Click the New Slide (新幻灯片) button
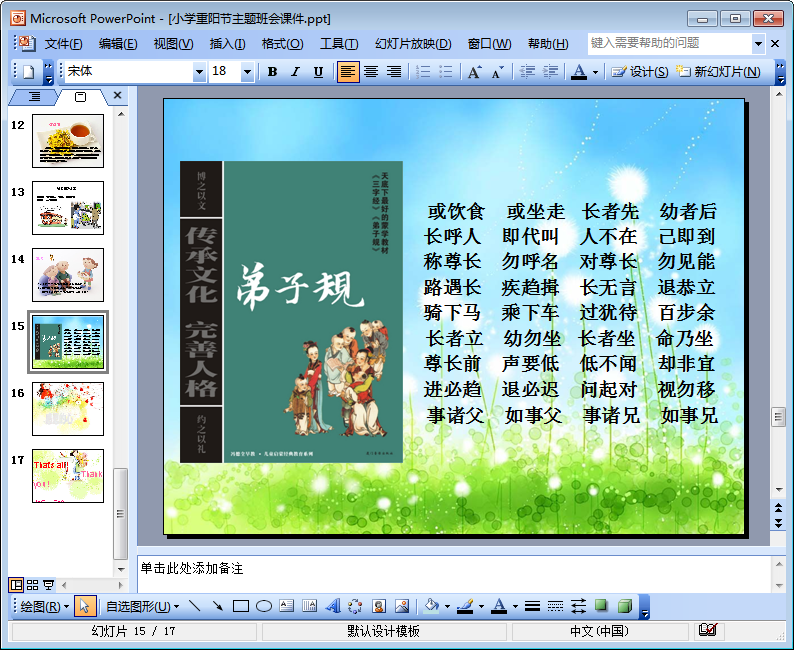The height and width of the screenshot is (650, 794). click(x=719, y=72)
